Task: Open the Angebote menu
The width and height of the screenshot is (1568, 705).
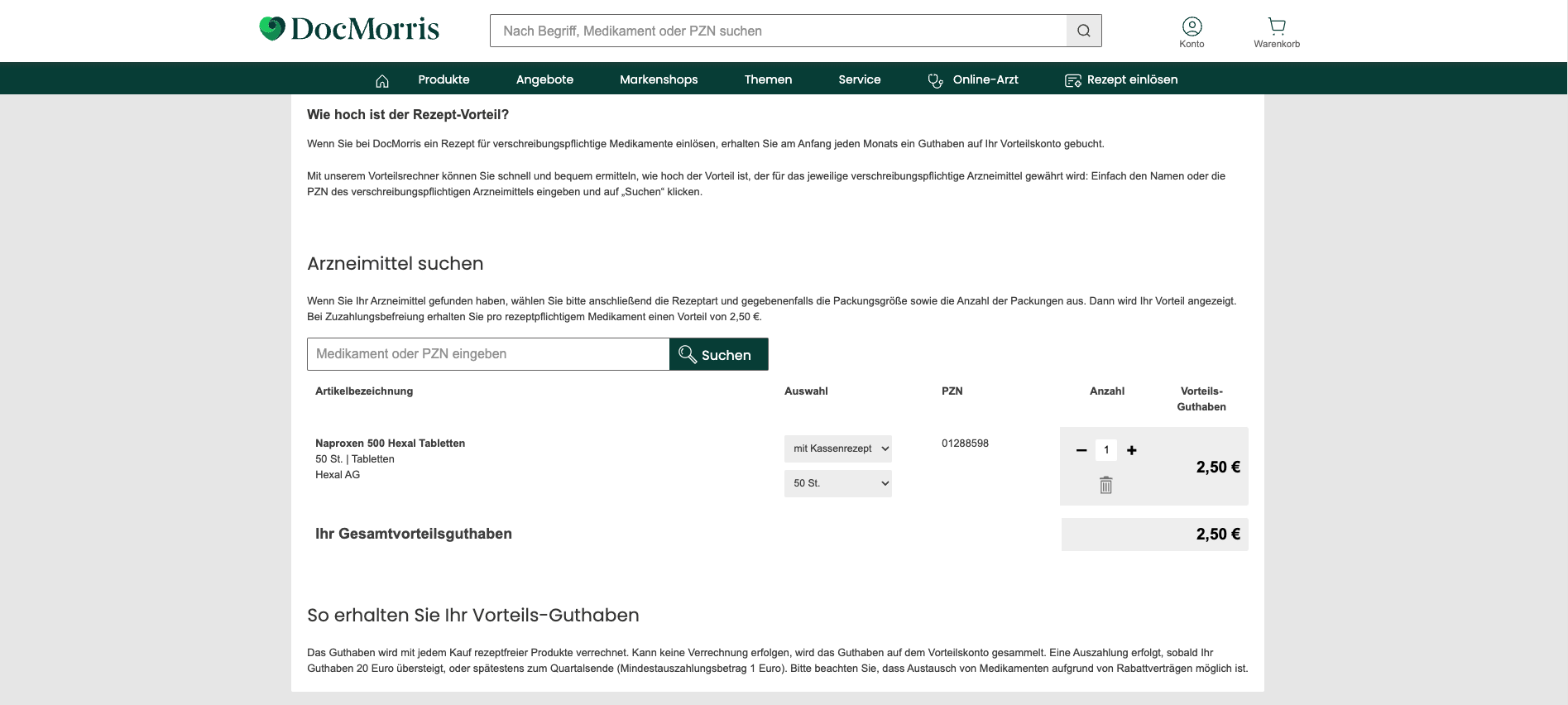Action: [x=544, y=80]
